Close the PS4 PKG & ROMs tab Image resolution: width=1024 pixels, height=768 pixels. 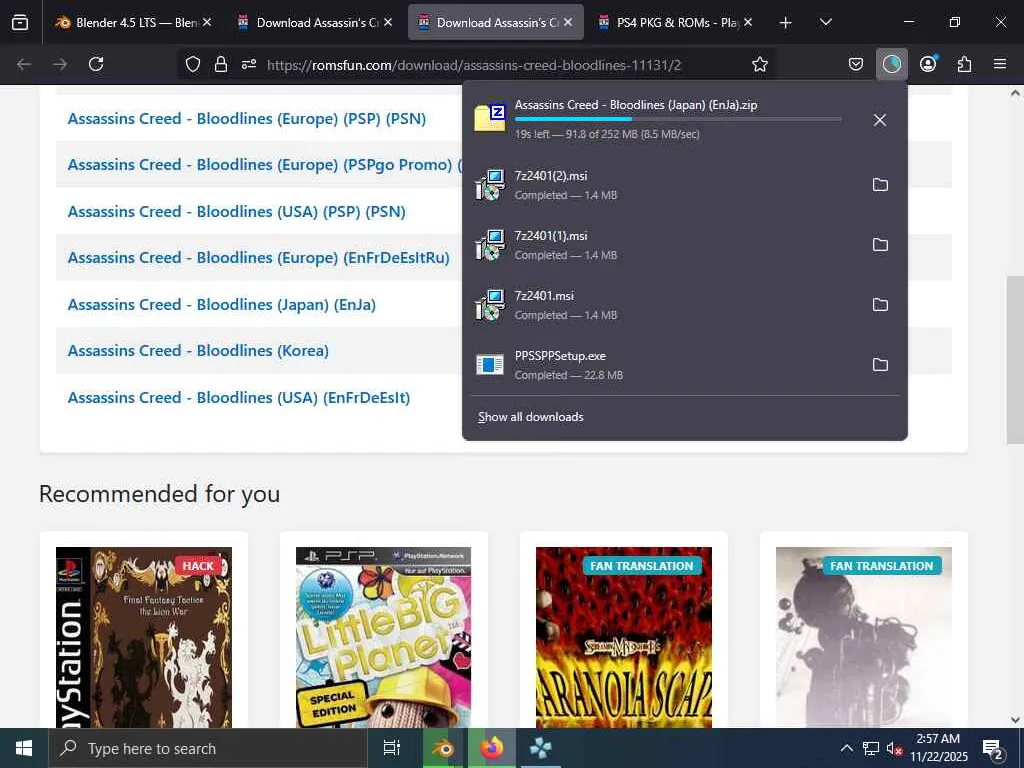click(748, 22)
